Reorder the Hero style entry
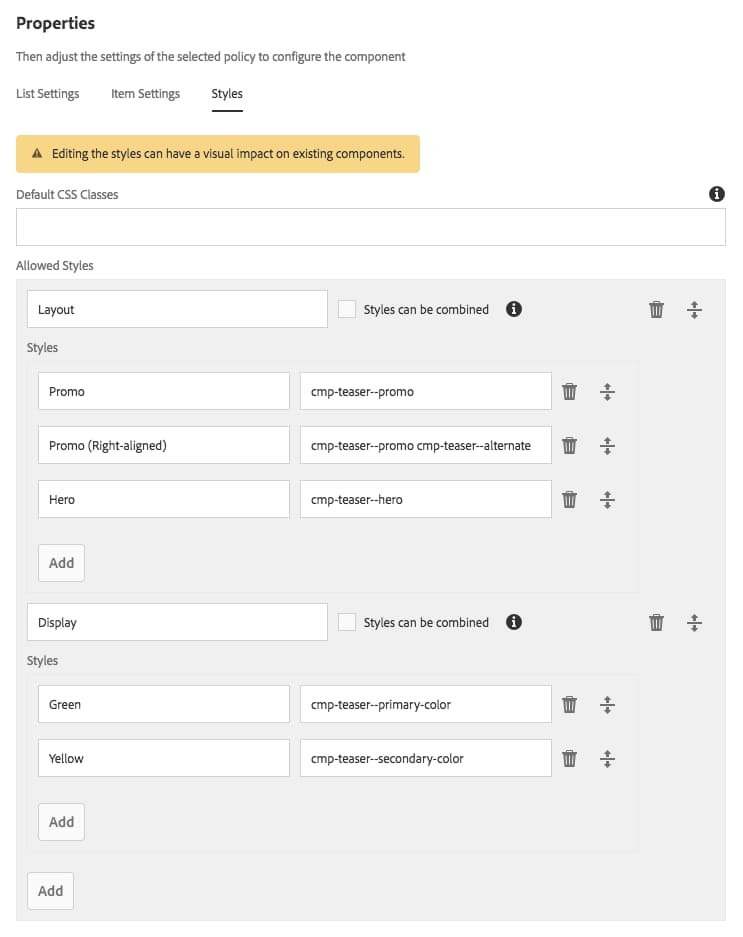 point(607,499)
